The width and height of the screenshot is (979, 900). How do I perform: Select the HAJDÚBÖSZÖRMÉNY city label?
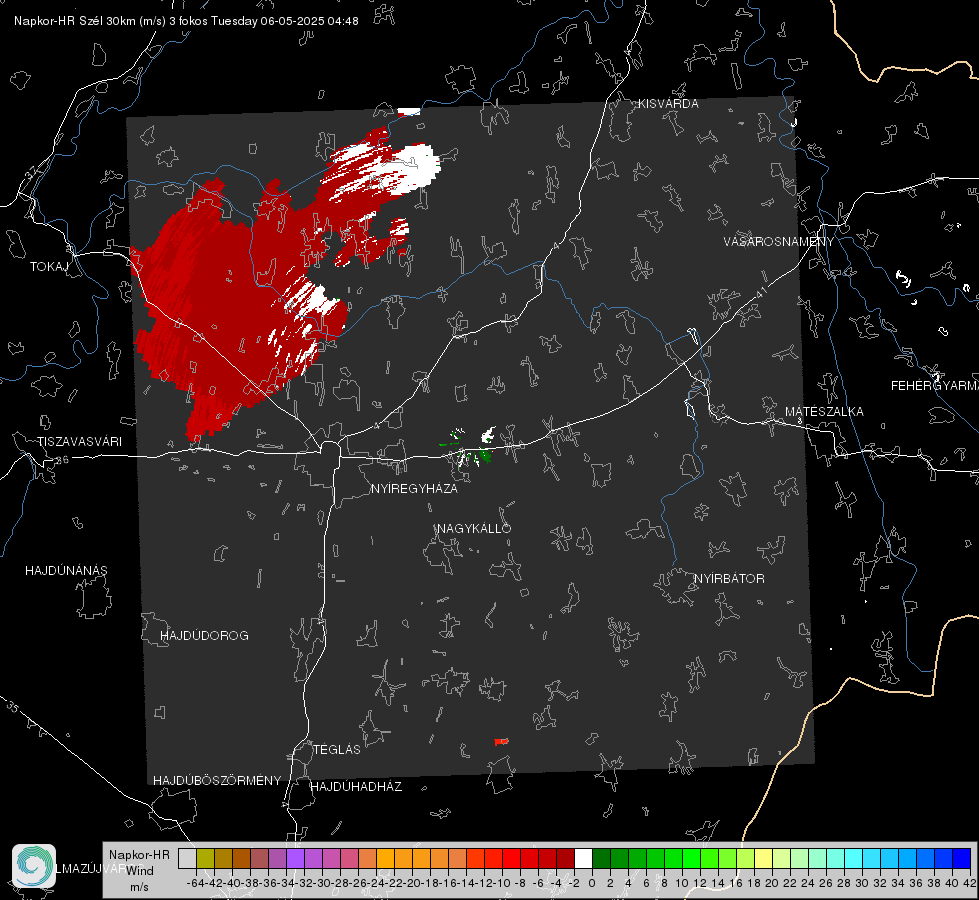point(217,781)
